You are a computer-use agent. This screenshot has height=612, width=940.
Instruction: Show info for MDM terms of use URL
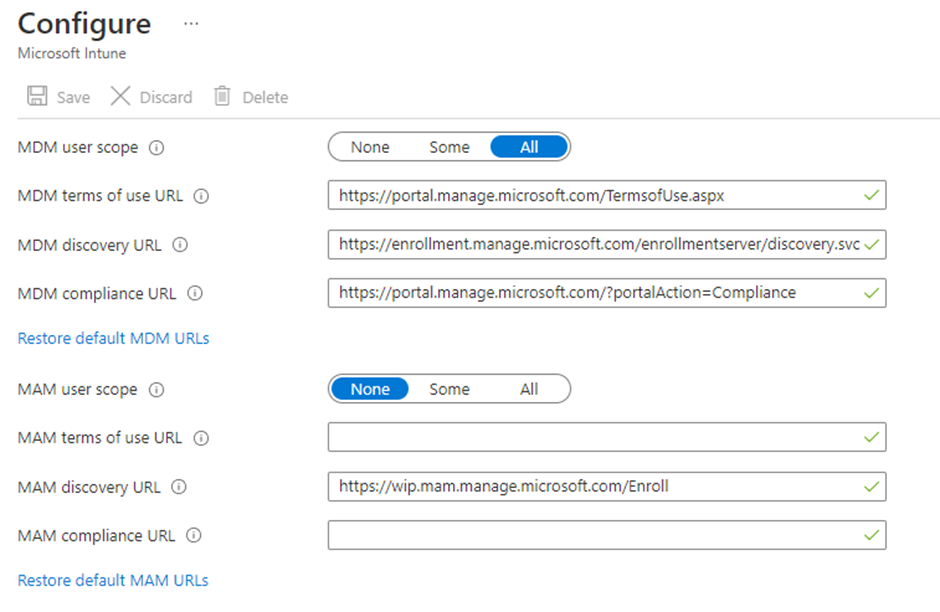(x=201, y=196)
